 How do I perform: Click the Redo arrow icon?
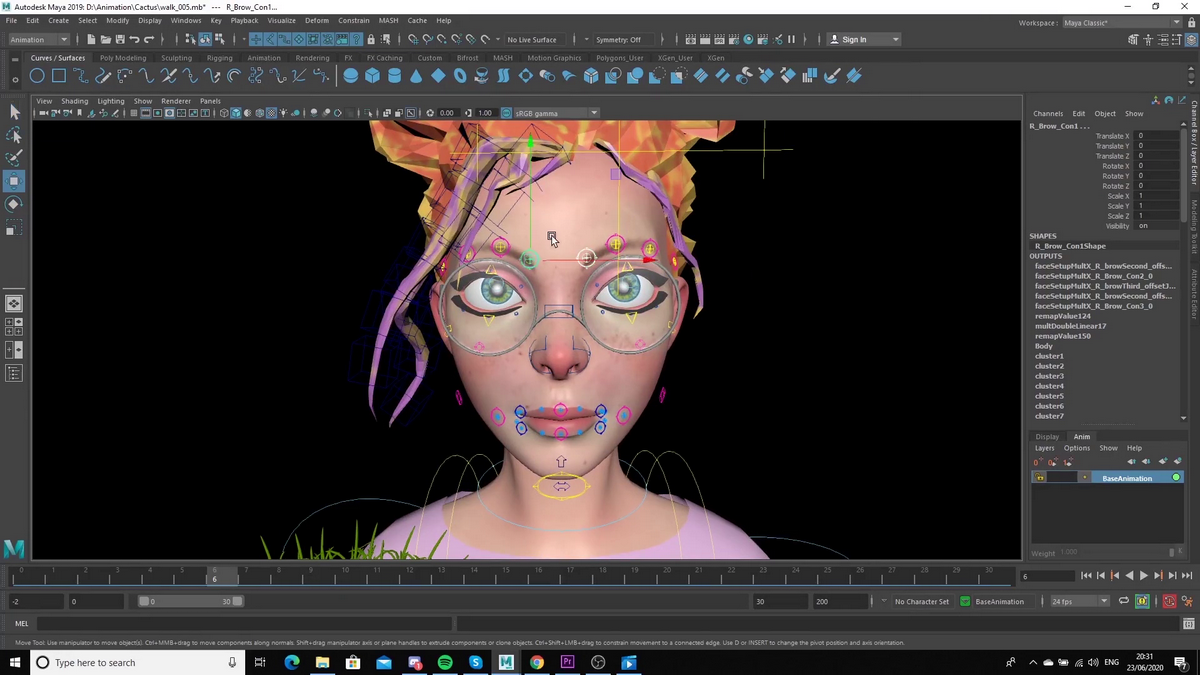(149, 40)
